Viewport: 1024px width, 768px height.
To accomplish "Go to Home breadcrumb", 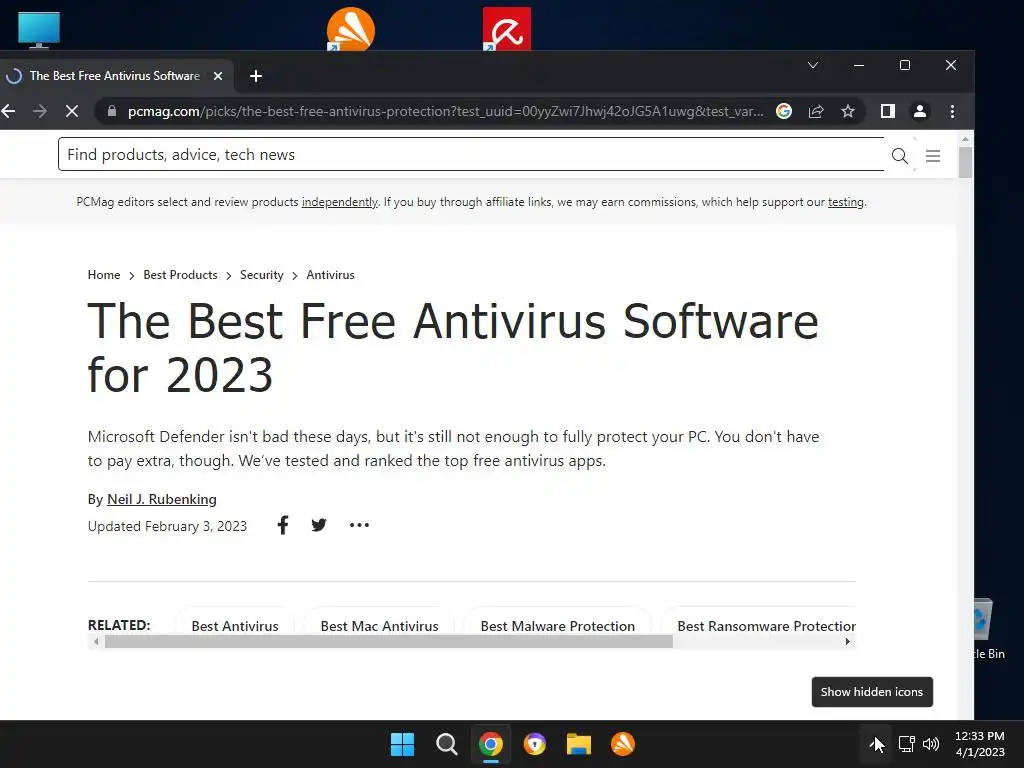I will 104,275.
